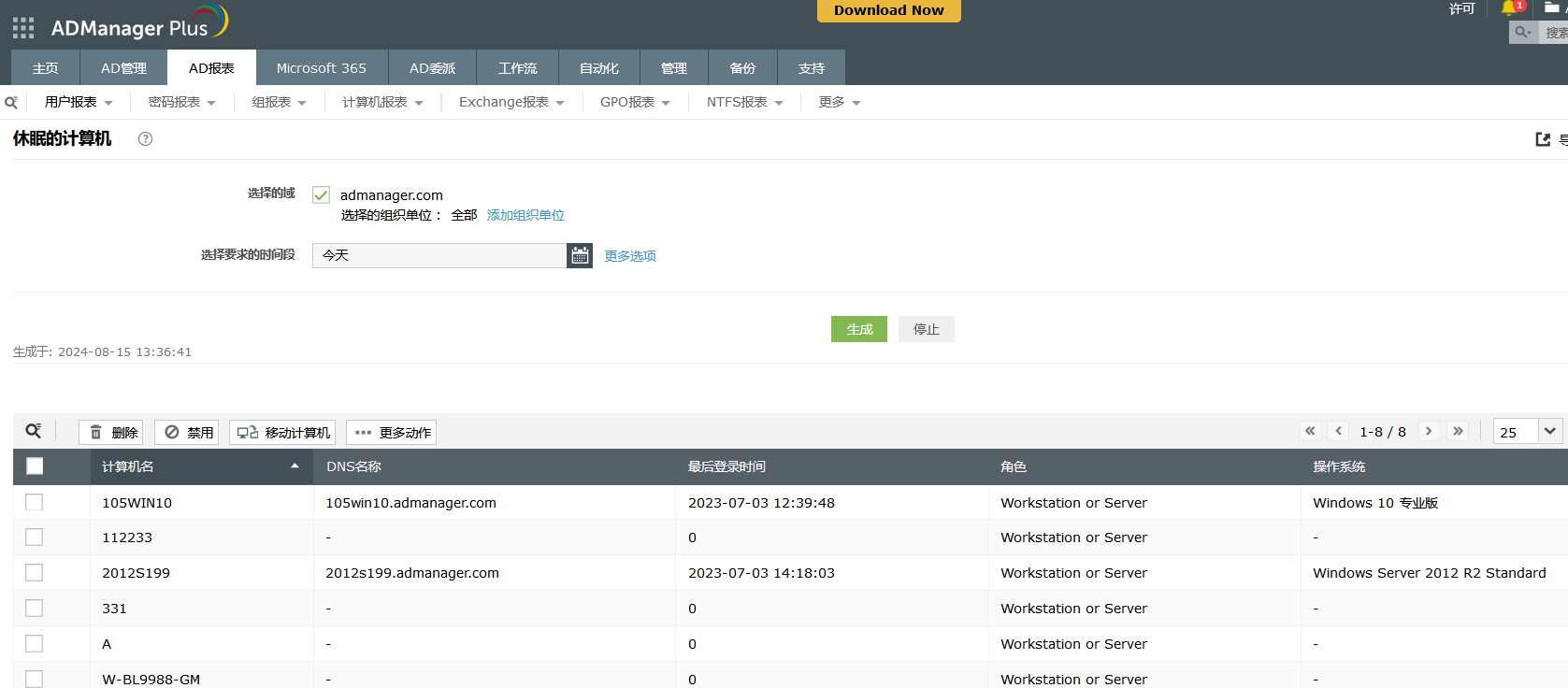
Task: Click the table search icon beside 删除
Action: pos(34,431)
